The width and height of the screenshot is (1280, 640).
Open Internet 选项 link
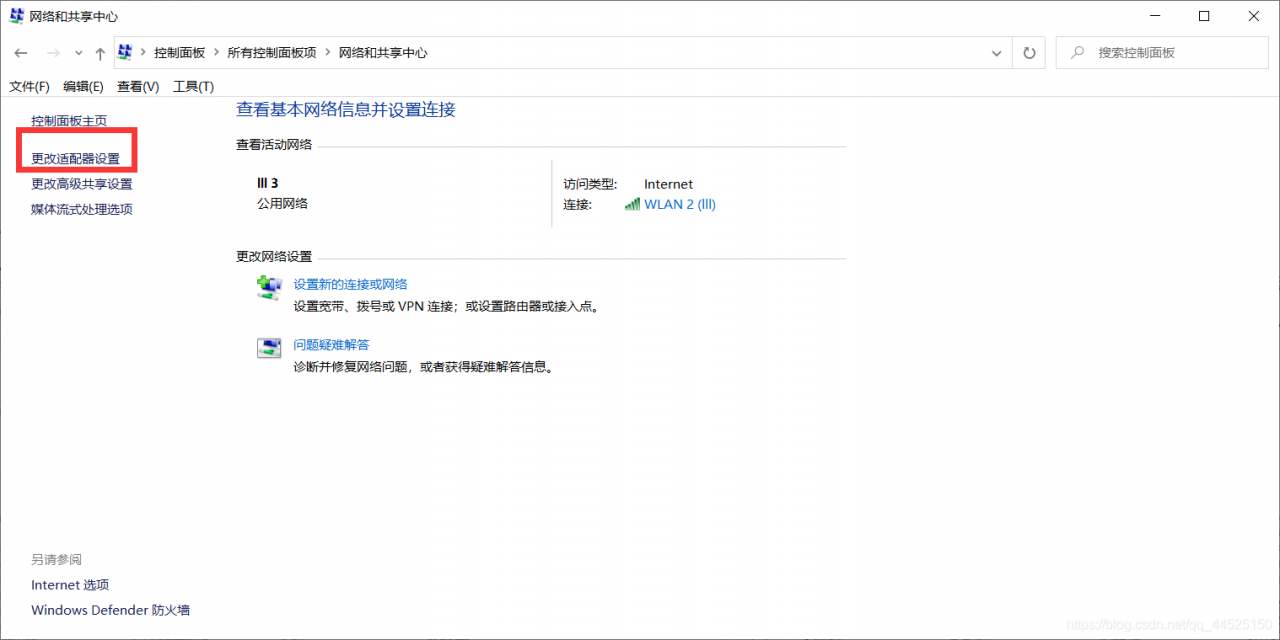tap(70, 585)
